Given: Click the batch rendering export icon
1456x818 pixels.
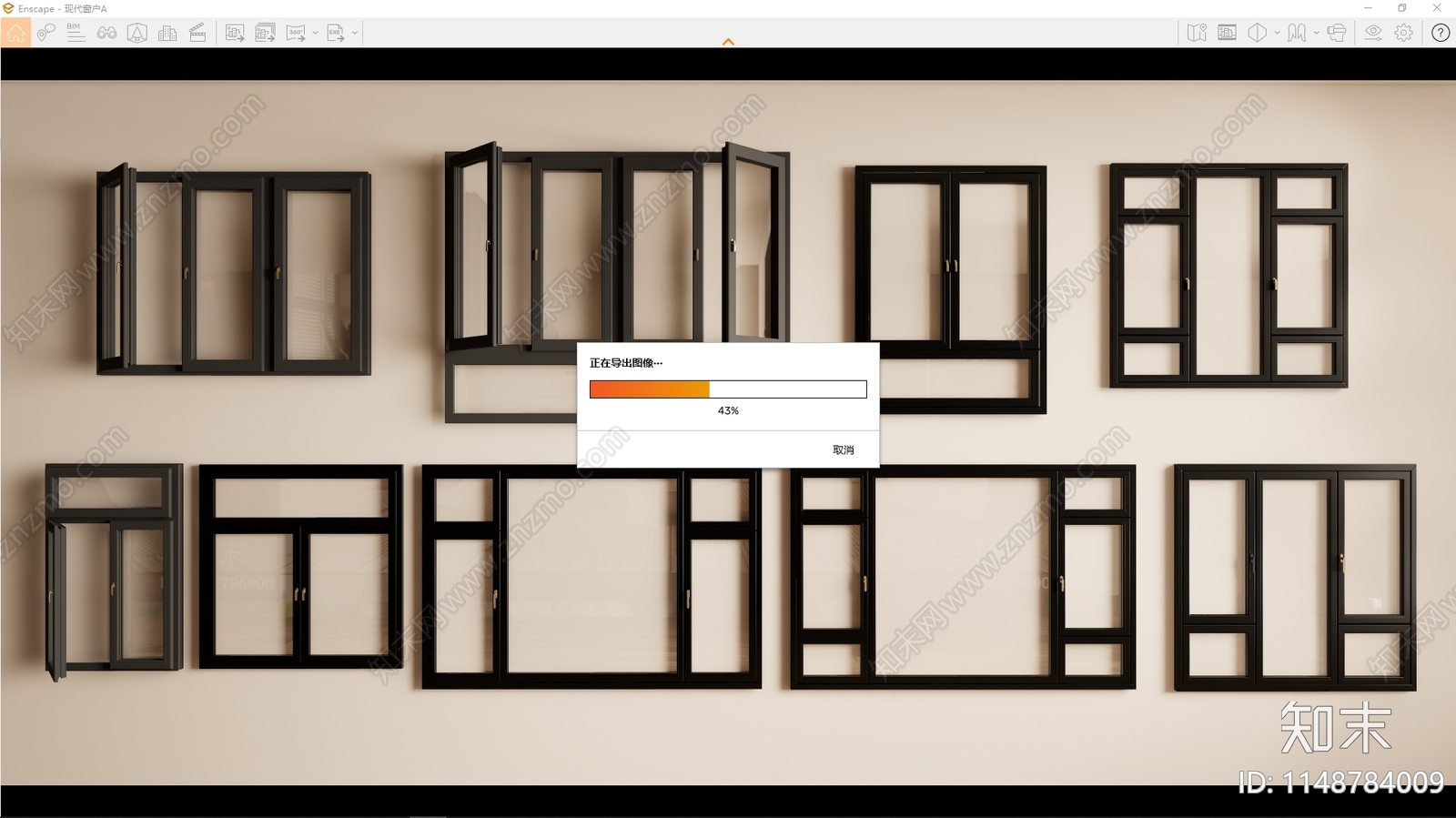Looking at the screenshot, I should (x=265, y=33).
